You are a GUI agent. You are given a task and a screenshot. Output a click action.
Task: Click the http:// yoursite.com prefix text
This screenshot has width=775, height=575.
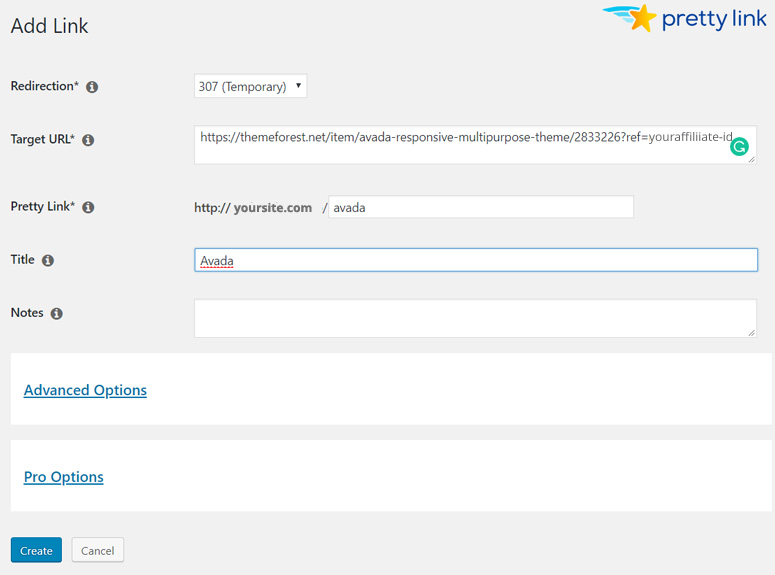pyautogui.click(x=253, y=208)
